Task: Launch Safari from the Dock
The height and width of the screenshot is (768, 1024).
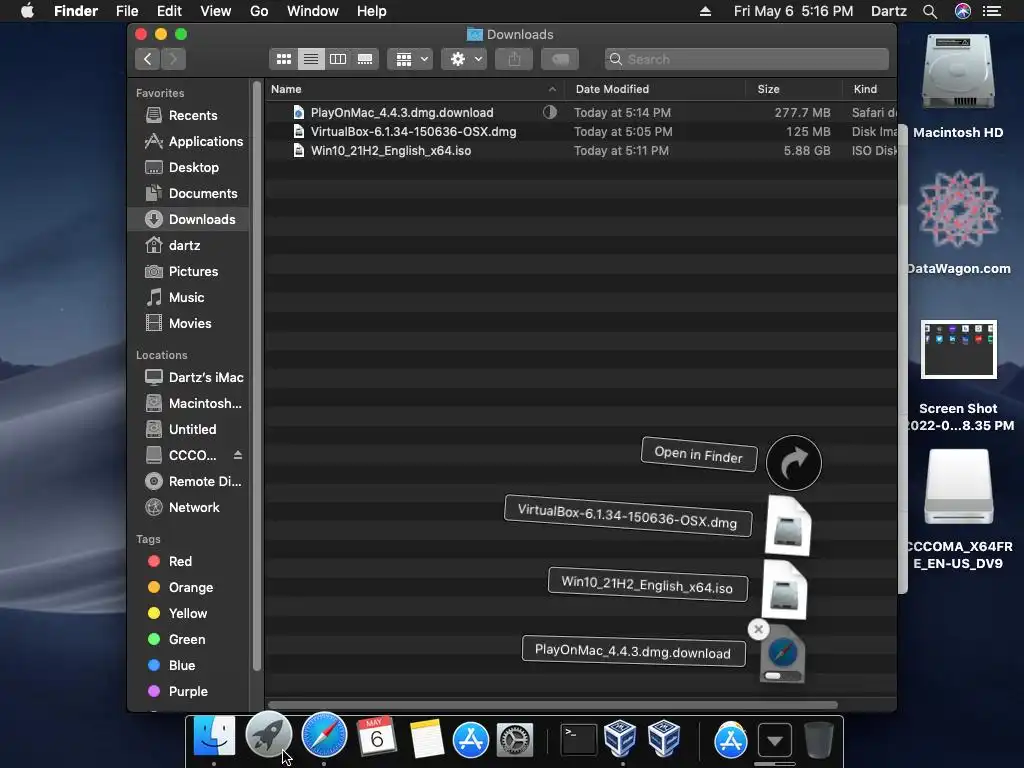Action: [x=324, y=735]
